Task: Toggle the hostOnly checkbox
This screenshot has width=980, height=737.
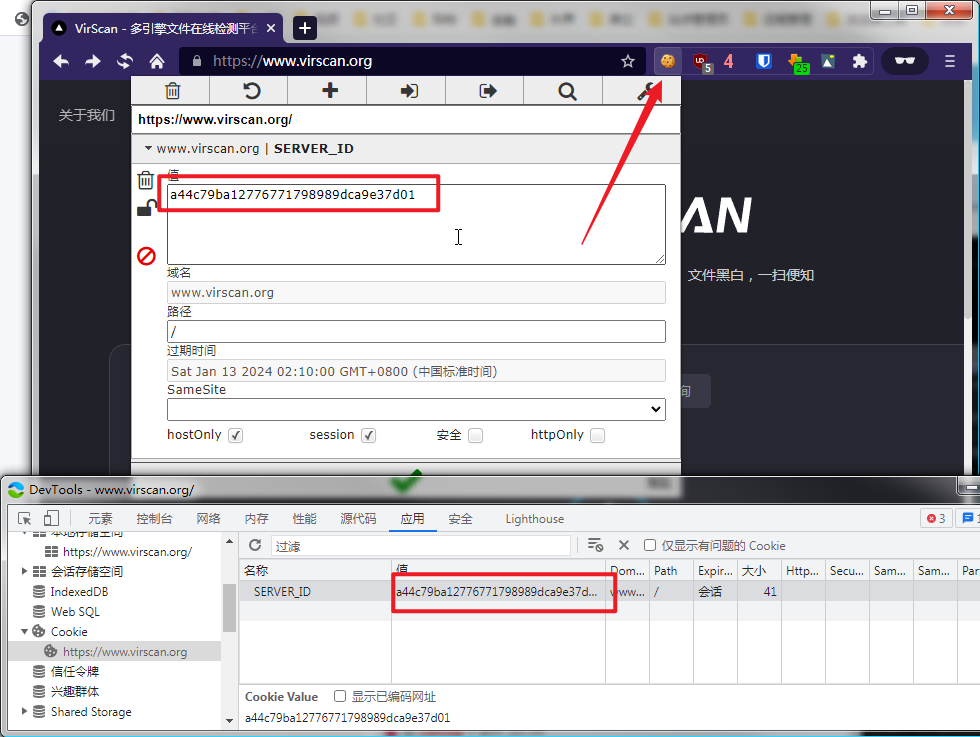Action: (236, 435)
